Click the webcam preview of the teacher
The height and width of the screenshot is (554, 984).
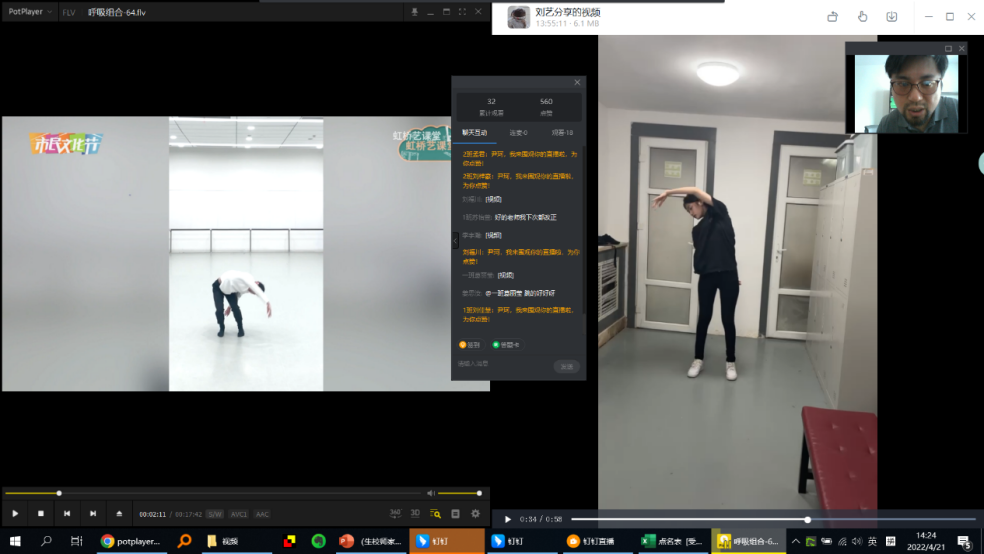[x=906, y=93]
